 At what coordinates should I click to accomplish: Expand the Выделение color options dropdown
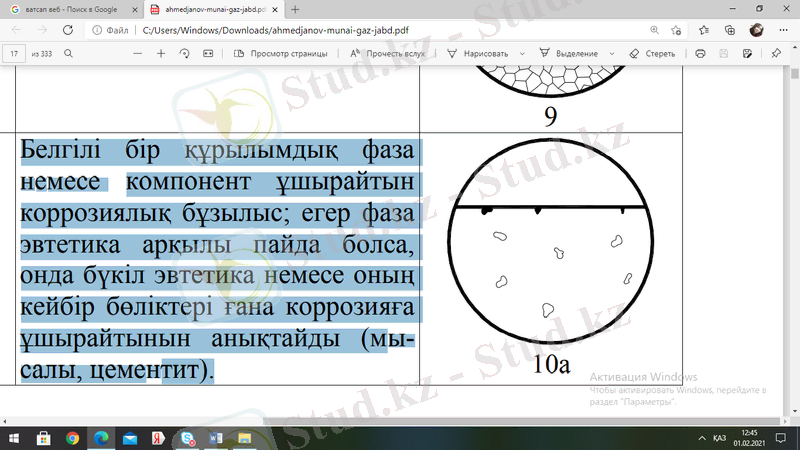coord(612,54)
